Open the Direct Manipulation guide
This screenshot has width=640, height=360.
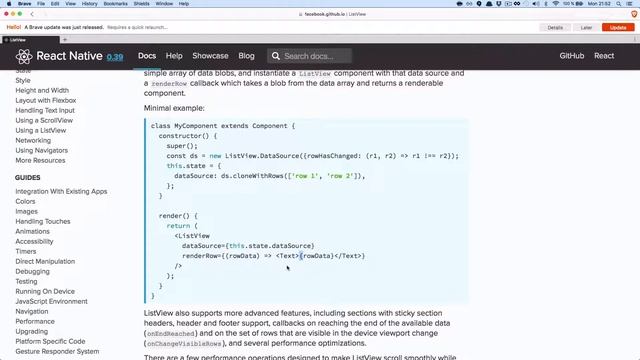pos(45,261)
